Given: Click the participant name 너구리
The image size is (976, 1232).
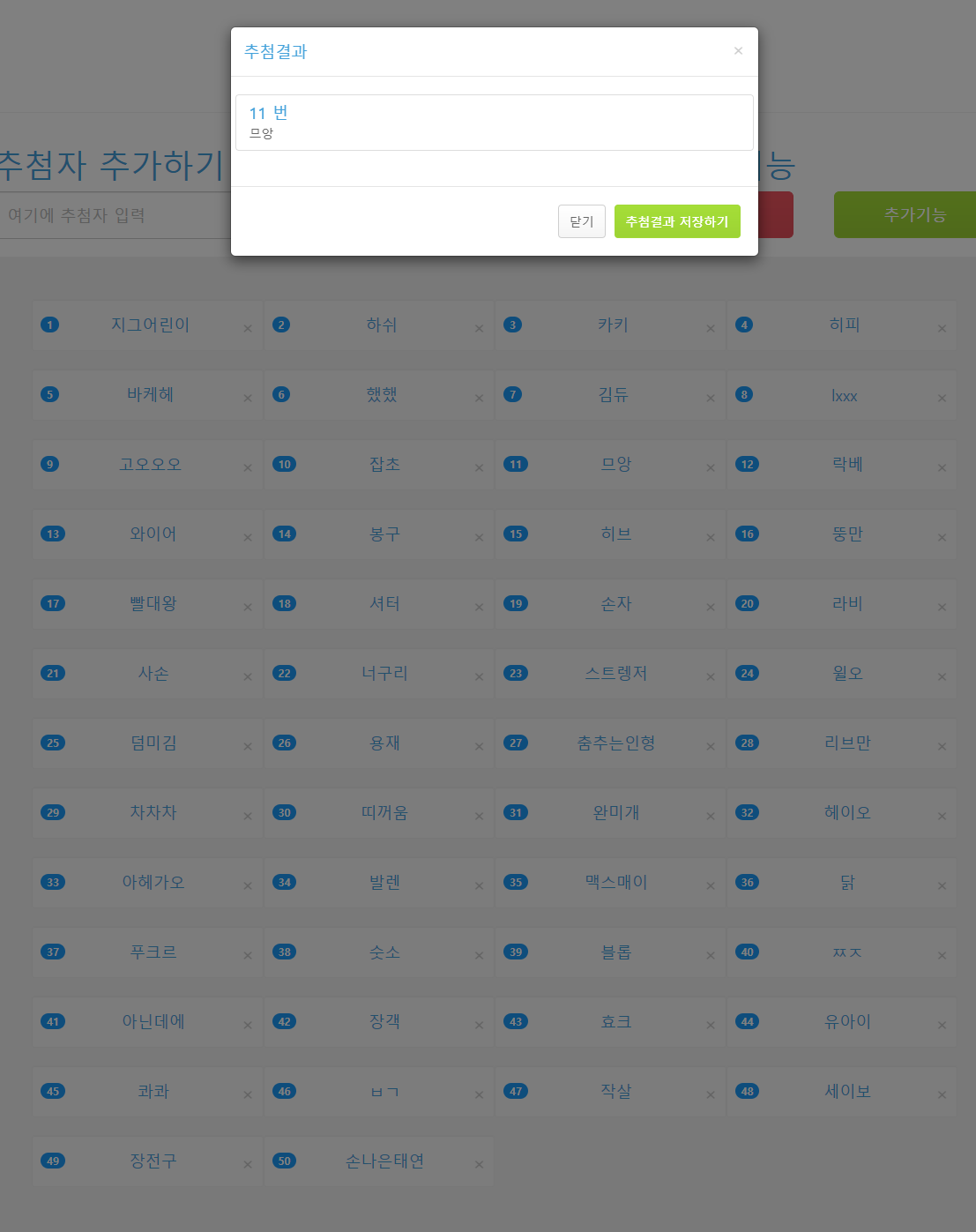Looking at the screenshot, I should tap(384, 674).
